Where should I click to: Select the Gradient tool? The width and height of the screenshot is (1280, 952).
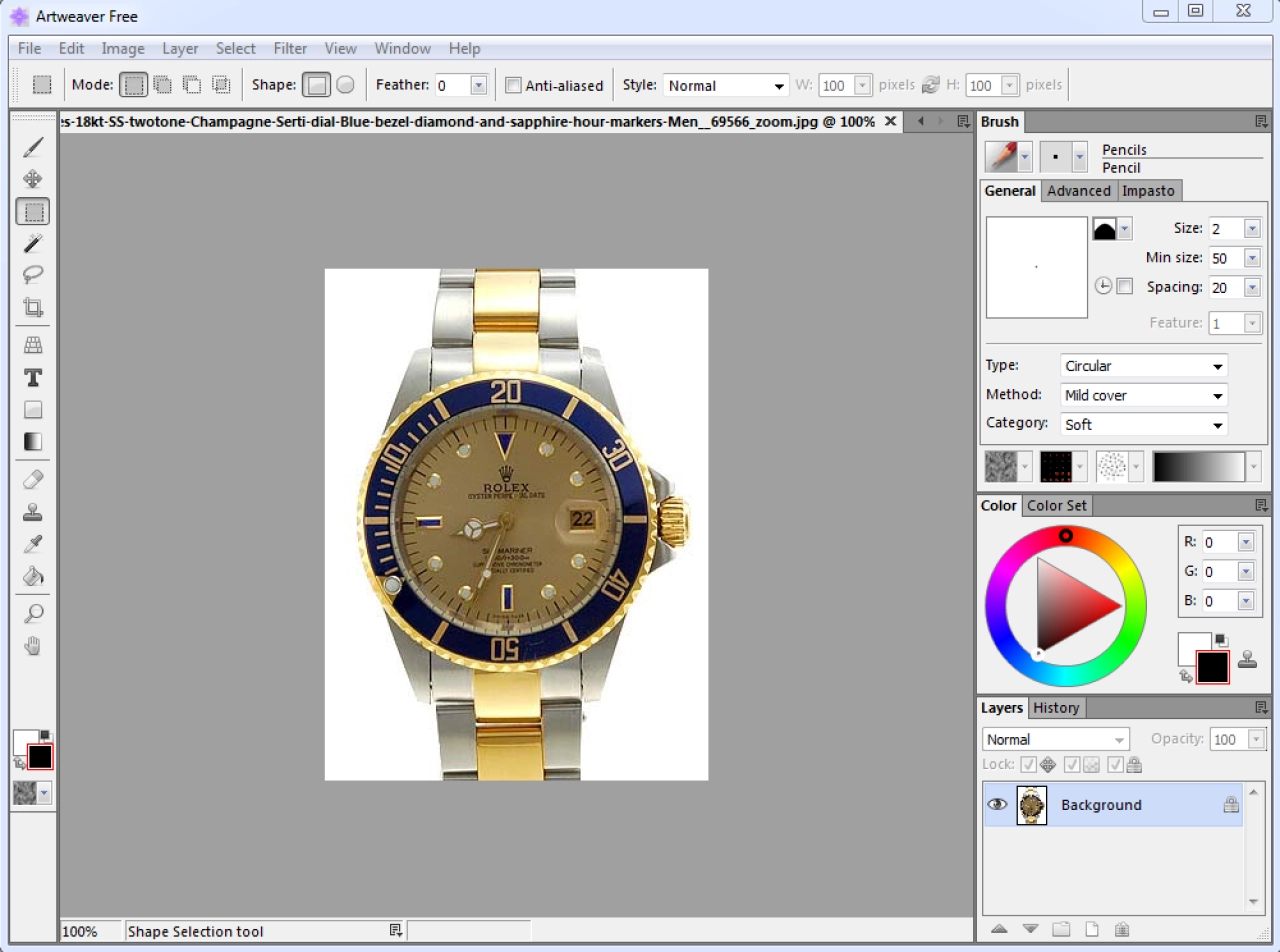point(33,441)
